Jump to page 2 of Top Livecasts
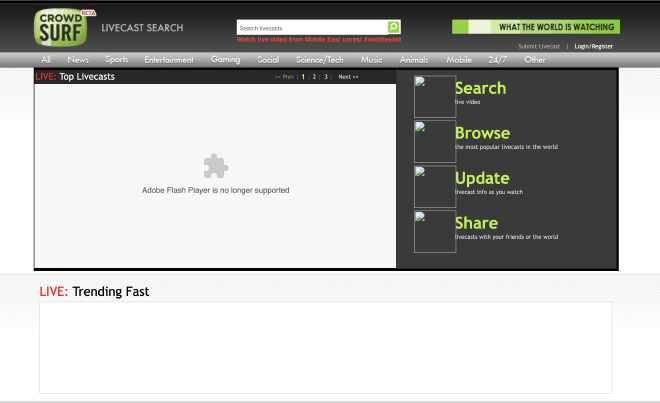This screenshot has width=660, height=403. pyautogui.click(x=314, y=77)
